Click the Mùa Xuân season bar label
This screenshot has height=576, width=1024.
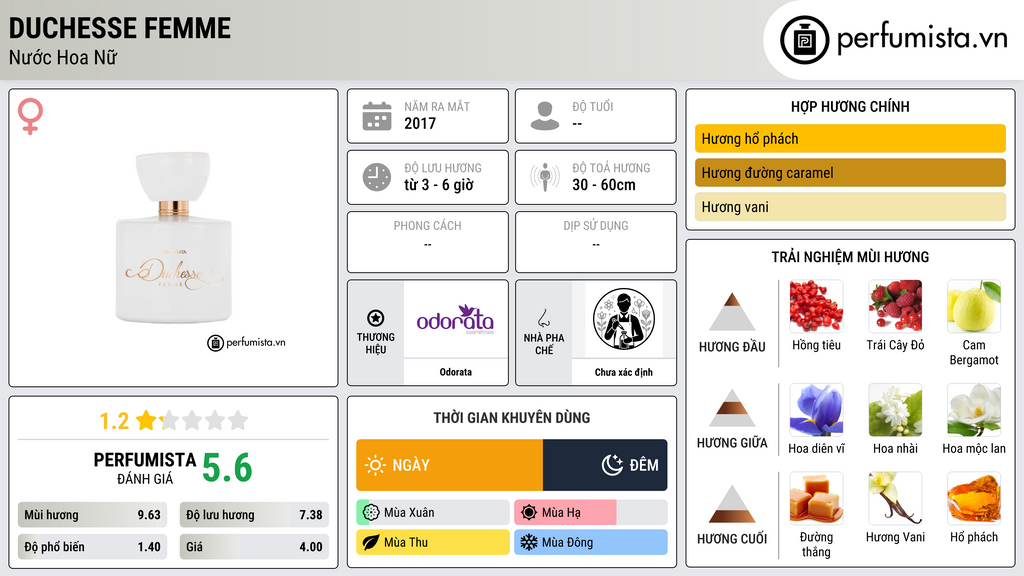pos(409,513)
